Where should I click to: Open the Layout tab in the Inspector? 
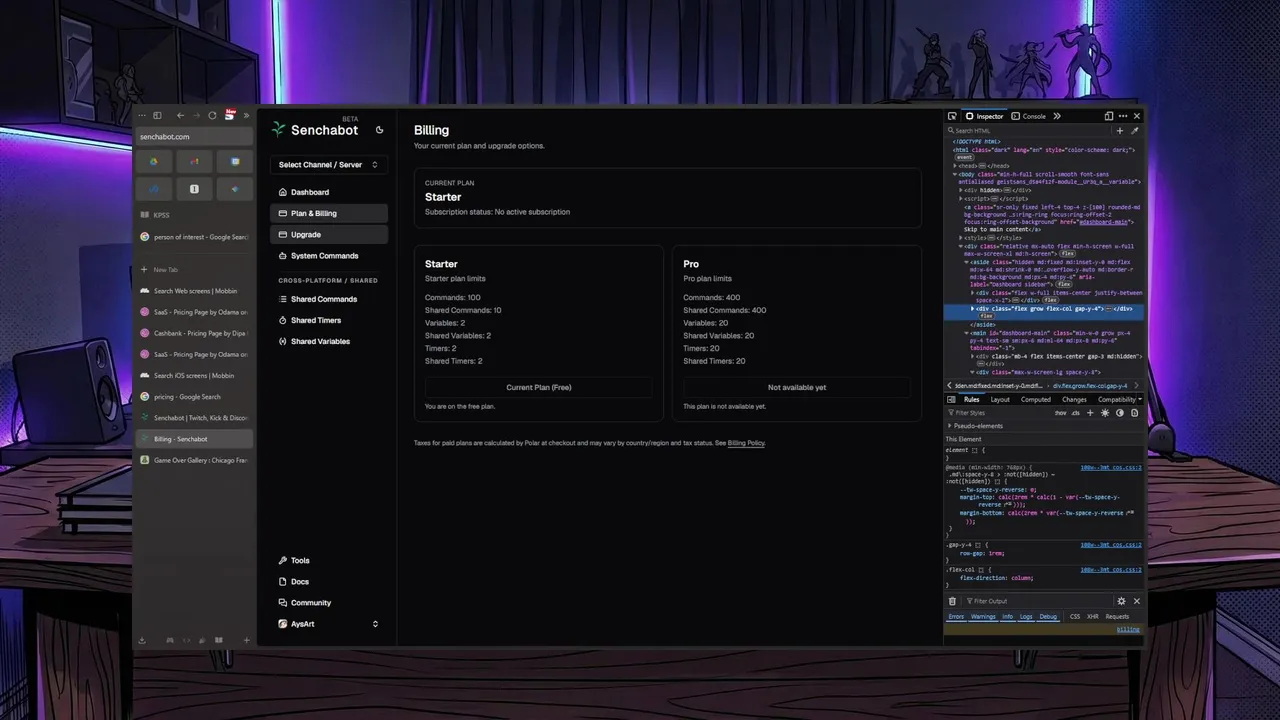tap(999, 400)
